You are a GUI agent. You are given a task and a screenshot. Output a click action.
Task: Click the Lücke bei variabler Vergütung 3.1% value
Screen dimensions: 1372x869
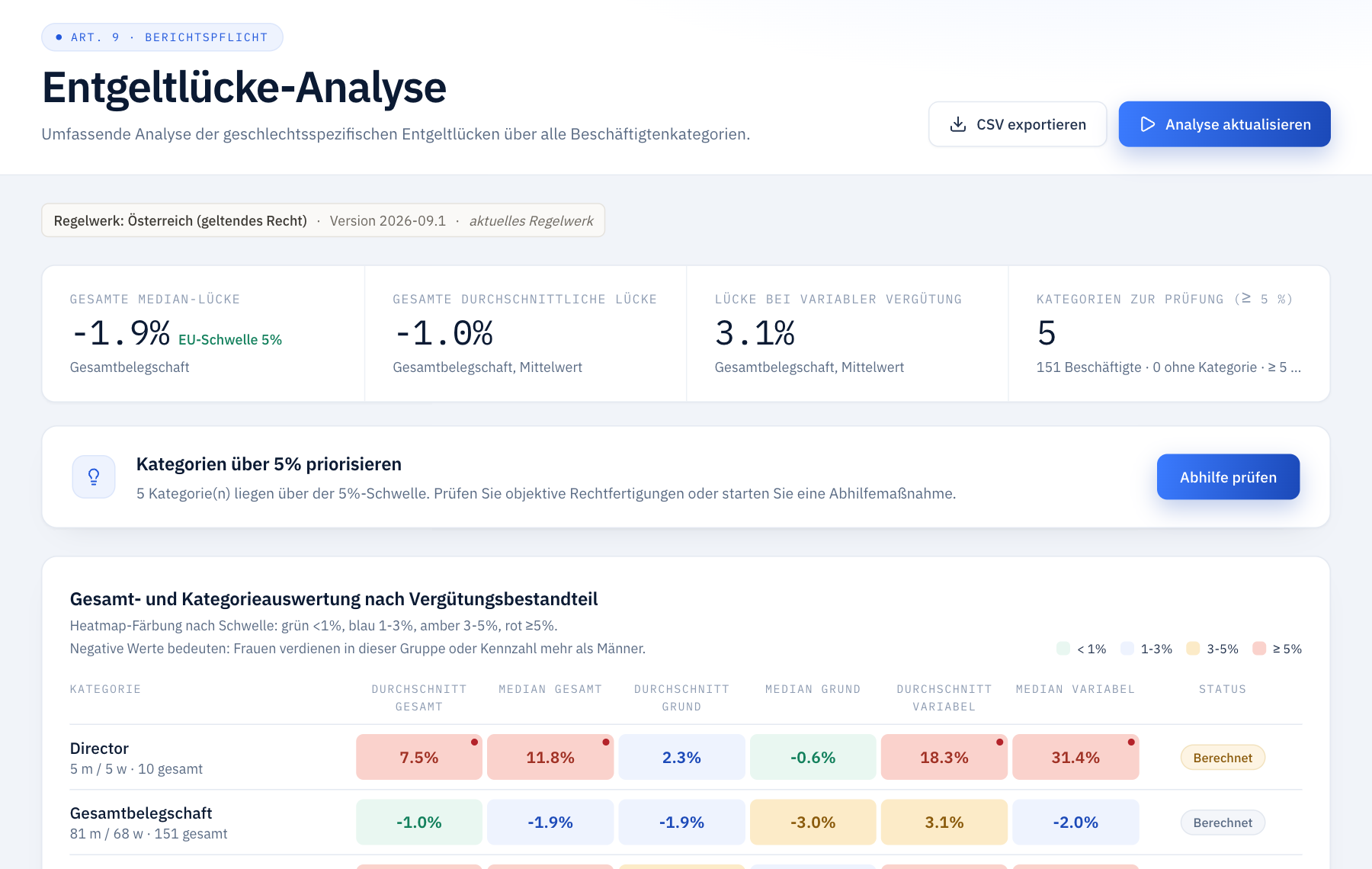755,333
